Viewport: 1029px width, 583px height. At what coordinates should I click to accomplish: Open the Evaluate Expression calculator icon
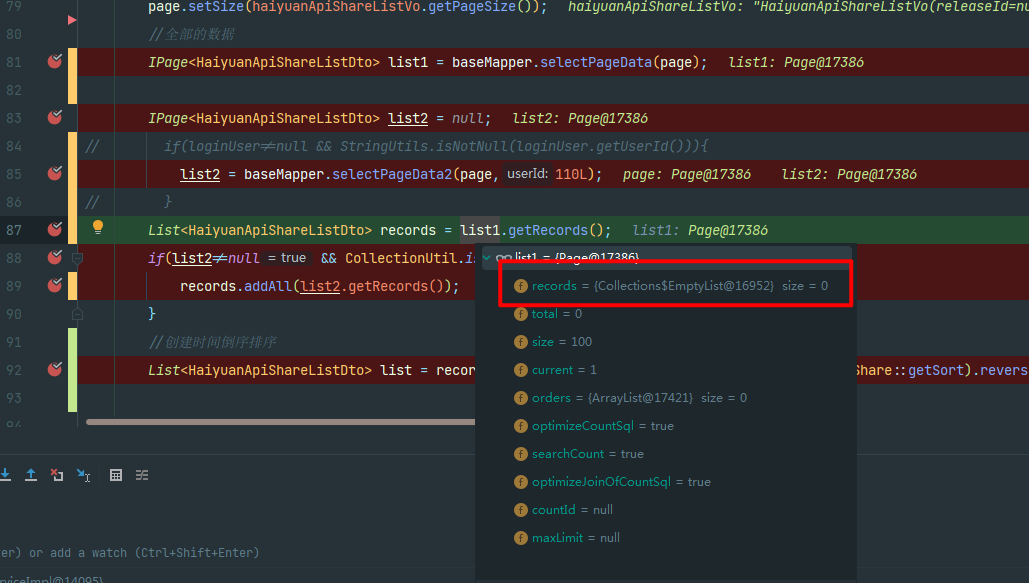coord(116,475)
